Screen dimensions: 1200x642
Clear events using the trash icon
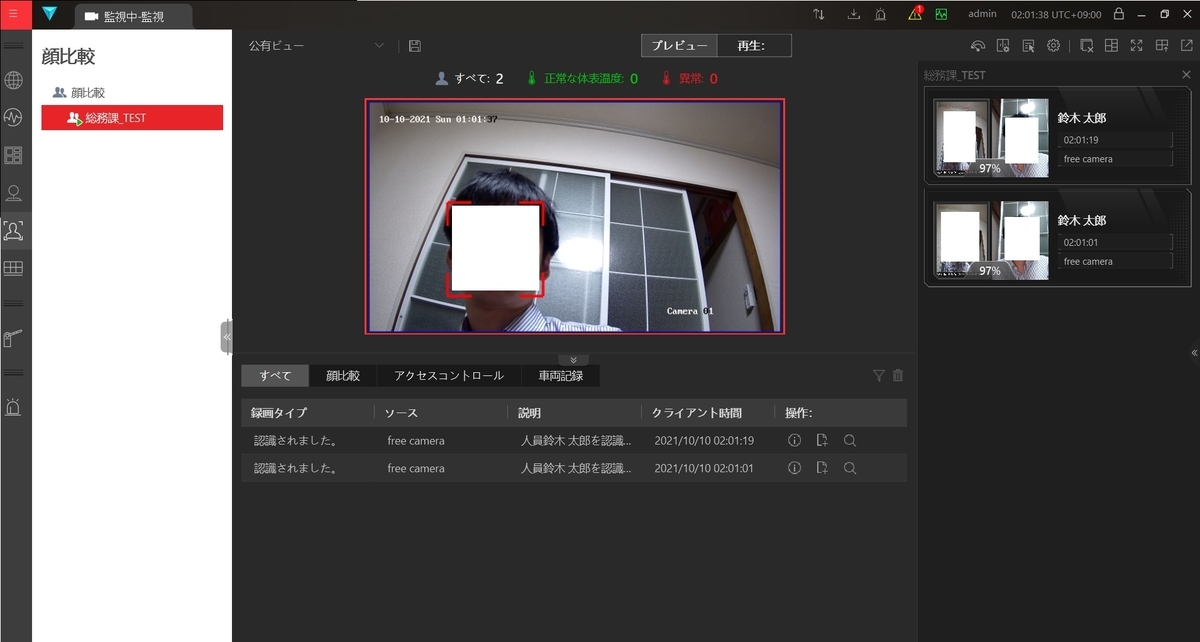[x=896, y=375]
